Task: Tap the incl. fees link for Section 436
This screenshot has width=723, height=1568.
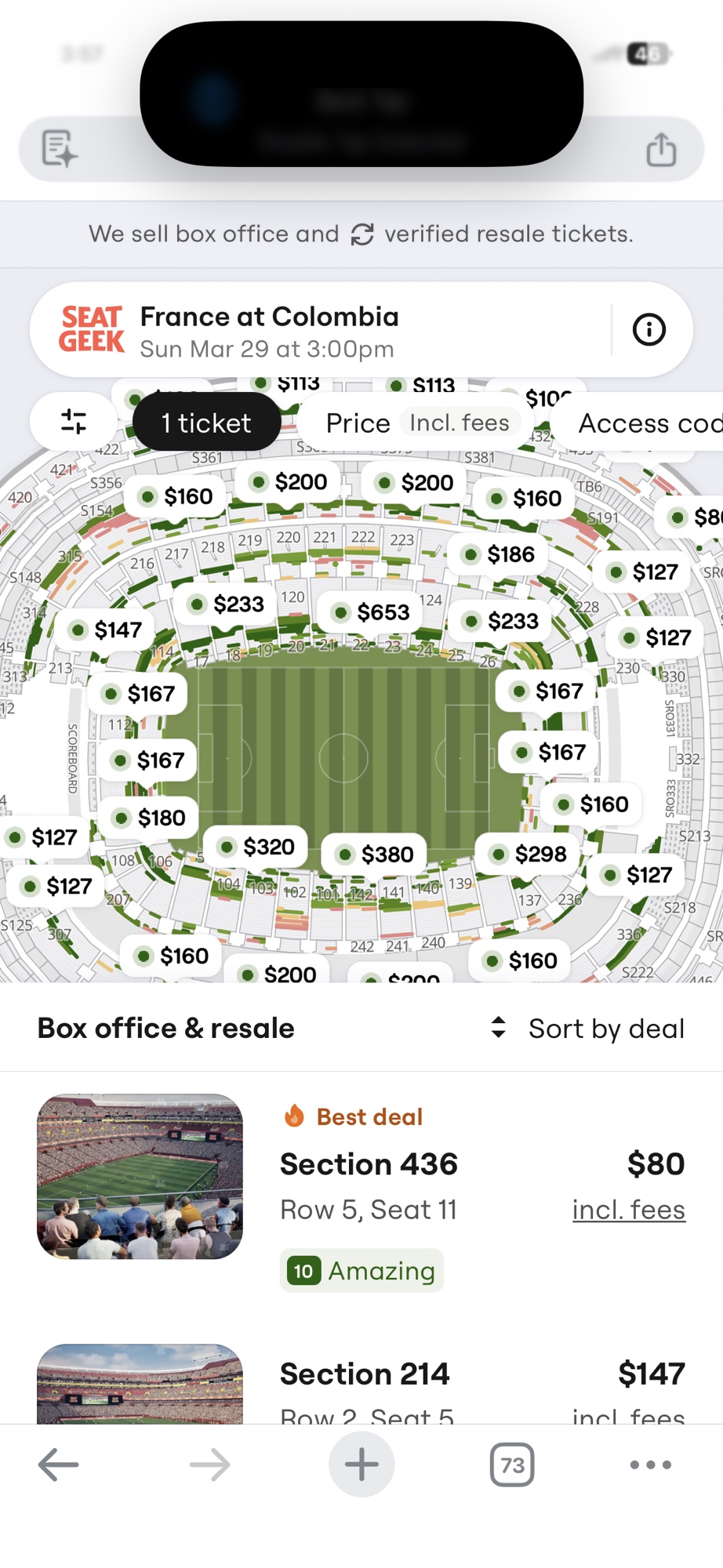Action: click(x=628, y=1210)
